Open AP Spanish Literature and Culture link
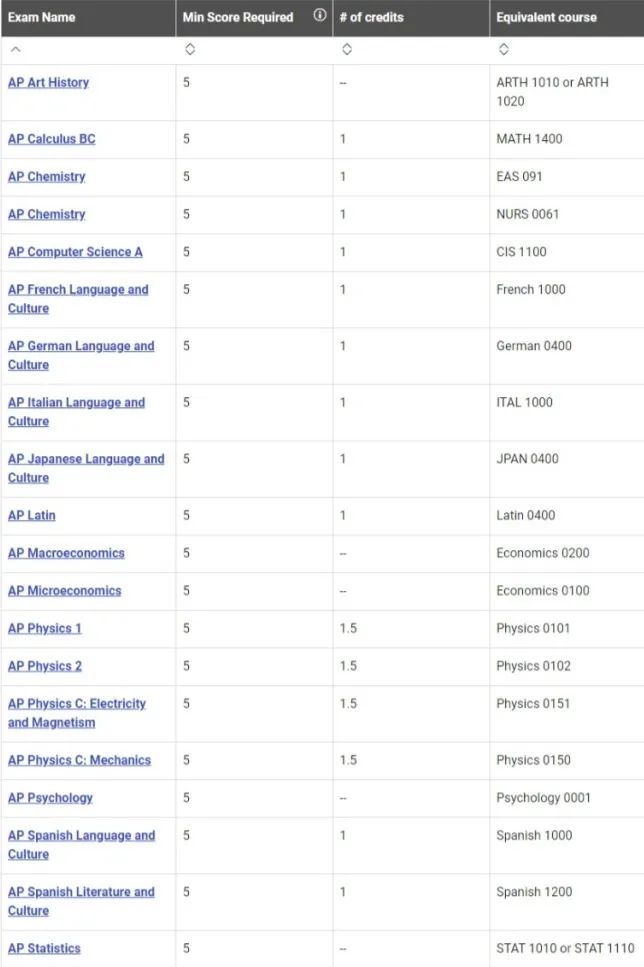The image size is (644, 967). click(81, 892)
